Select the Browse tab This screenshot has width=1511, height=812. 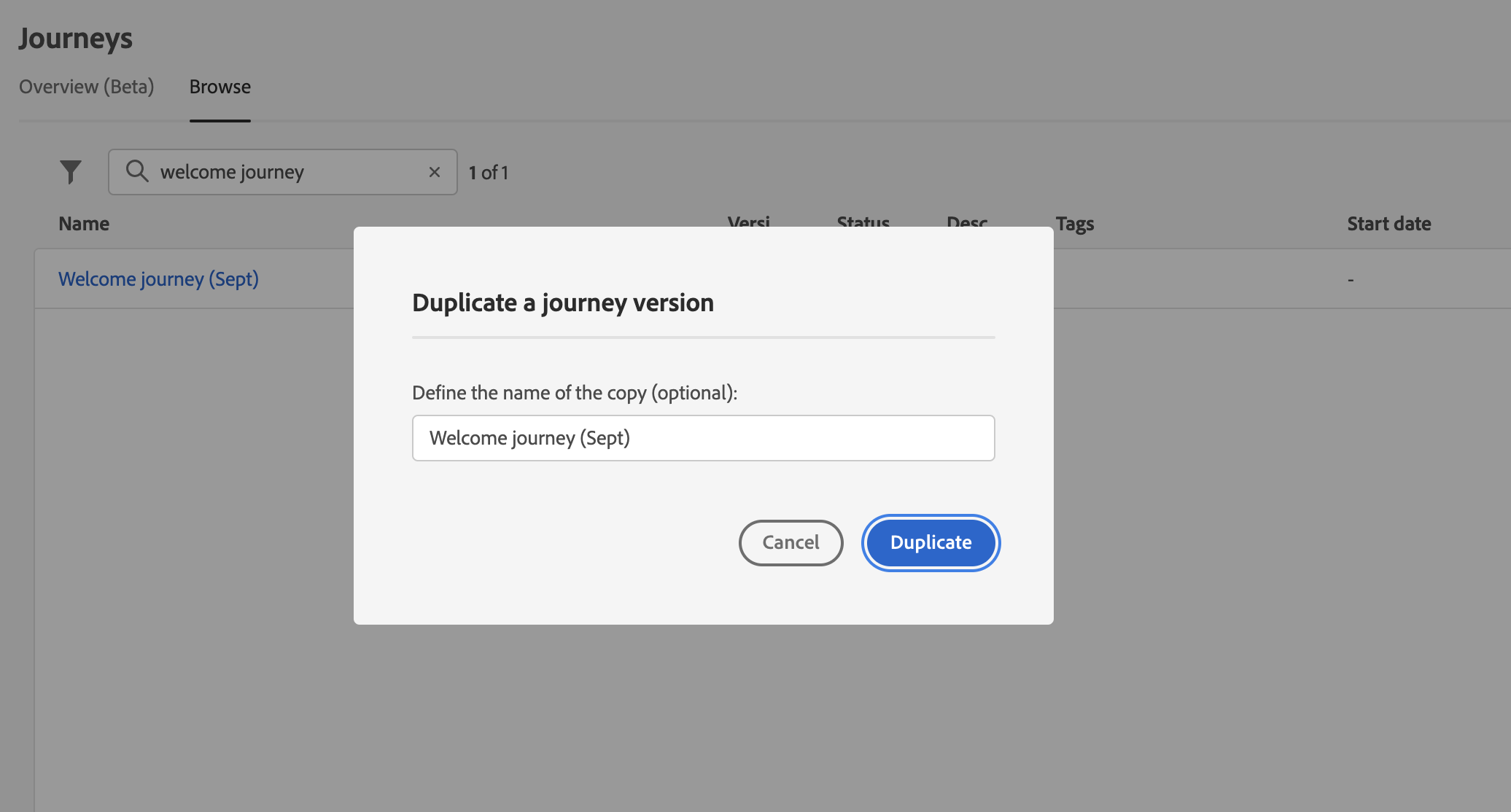click(x=220, y=87)
